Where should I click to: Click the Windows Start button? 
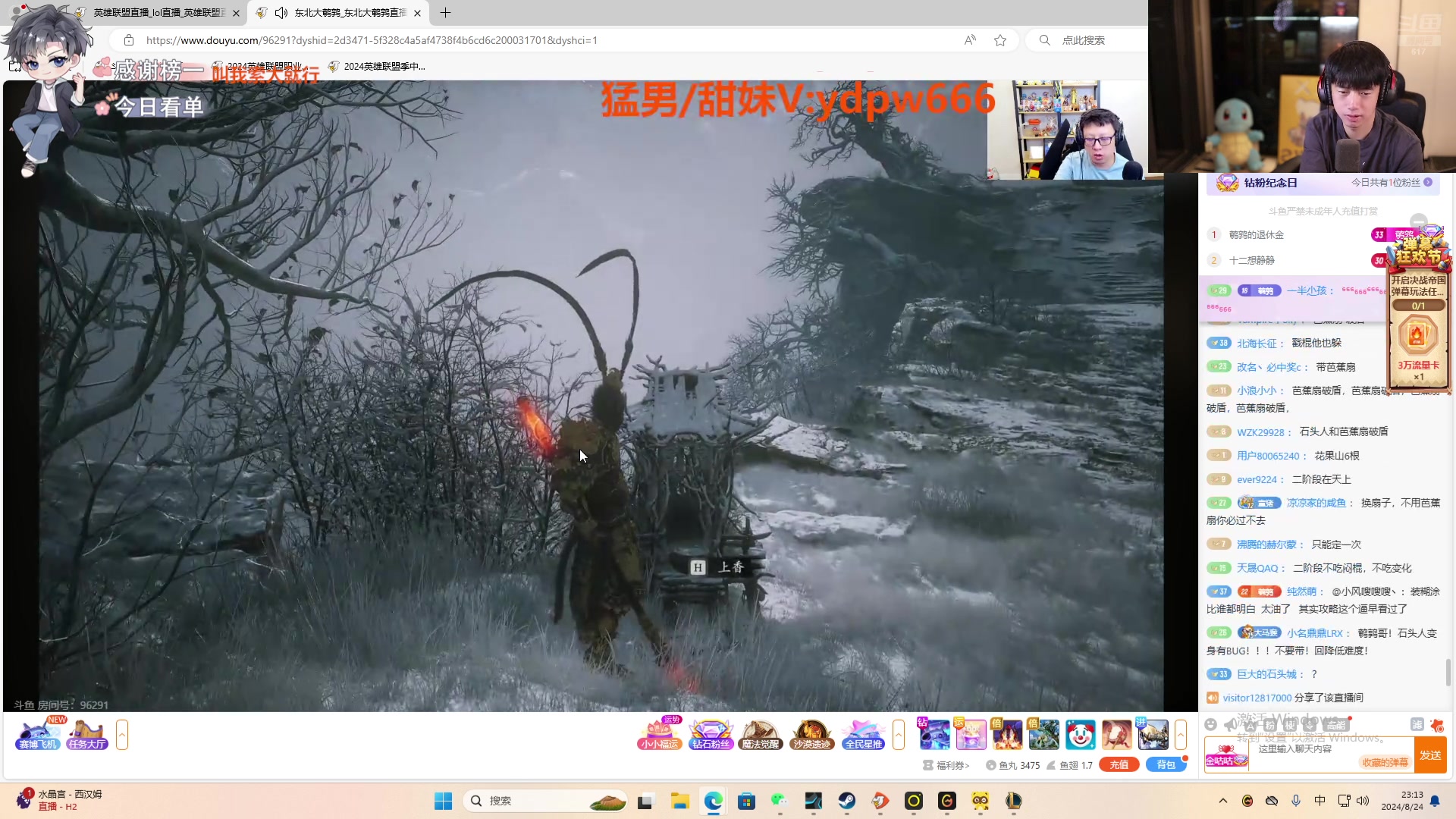(443, 801)
